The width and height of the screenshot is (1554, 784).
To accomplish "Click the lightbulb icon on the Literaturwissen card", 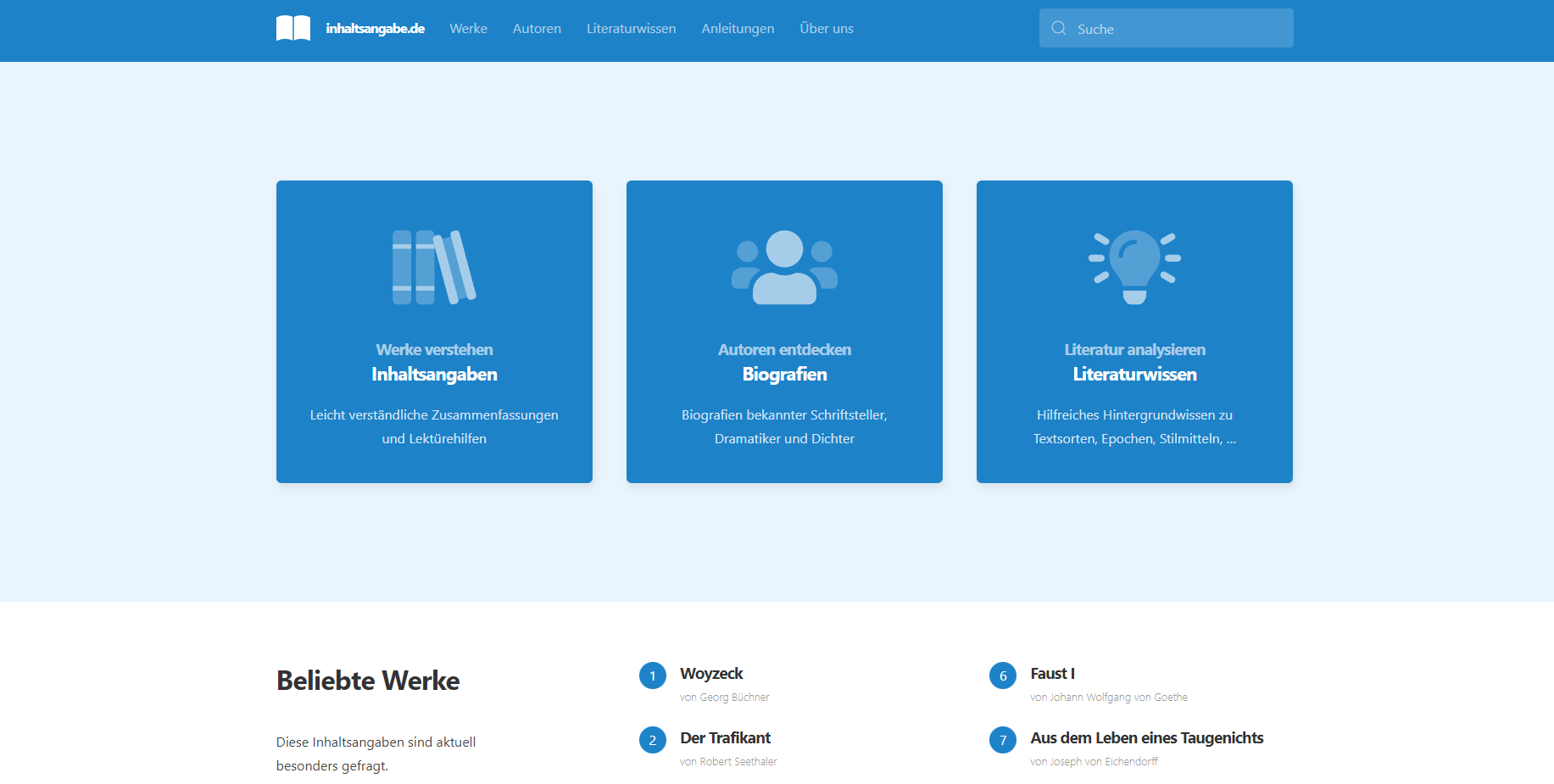I will (1134, 266).
